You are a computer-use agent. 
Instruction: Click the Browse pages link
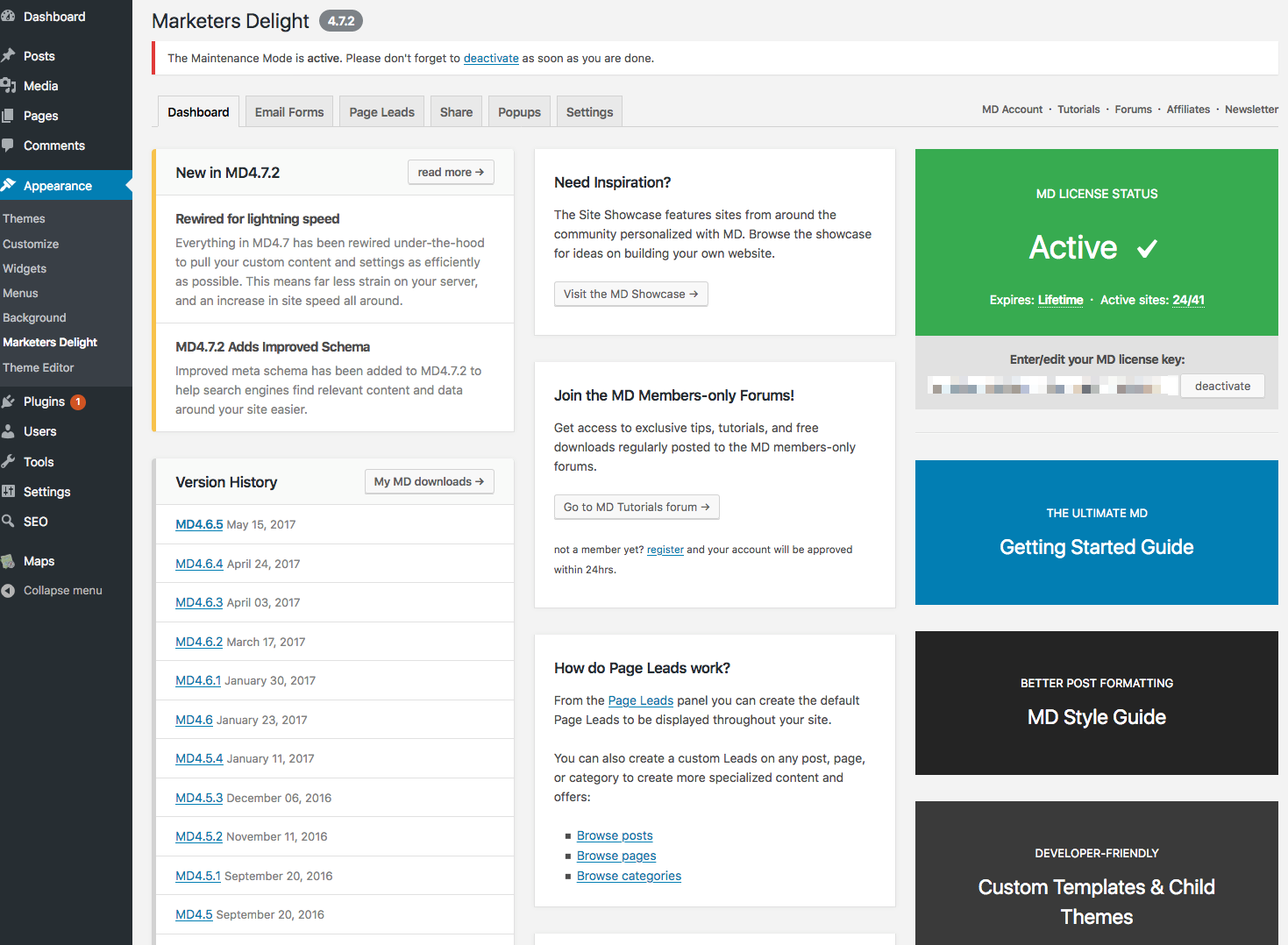pyautogui.click(x=616, y=856)
